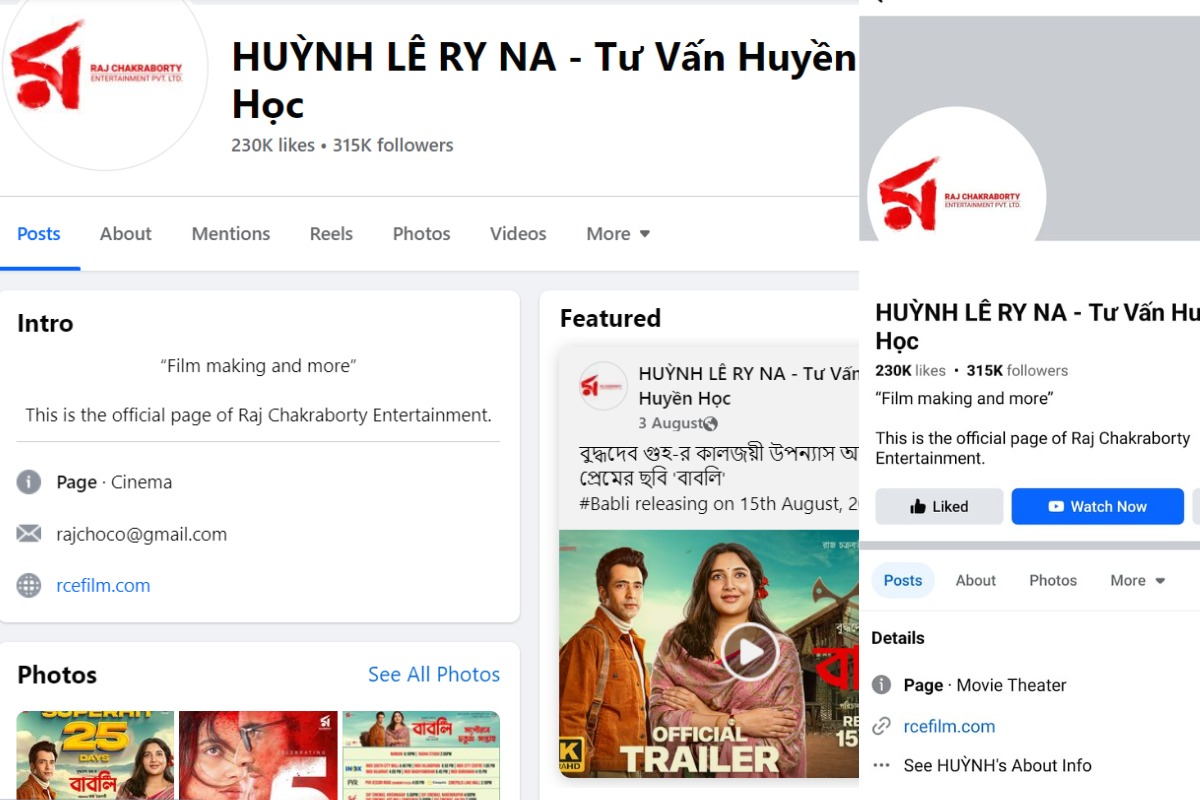Play the Babli official trailer video
This screenshot has height=800, width=1200.
[750, 652]
